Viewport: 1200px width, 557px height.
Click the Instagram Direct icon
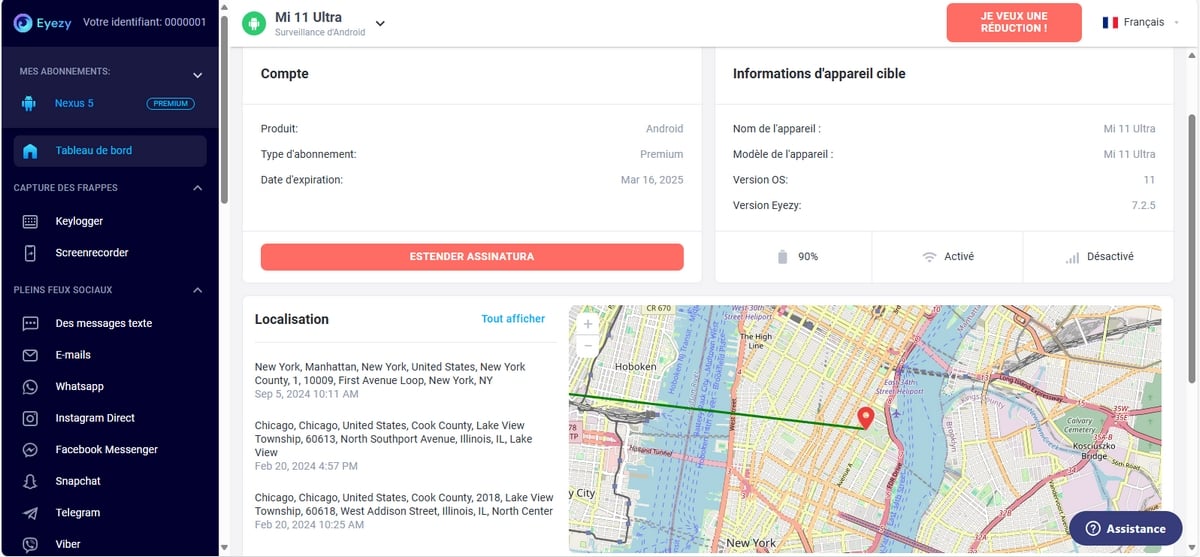coord(30,418)
